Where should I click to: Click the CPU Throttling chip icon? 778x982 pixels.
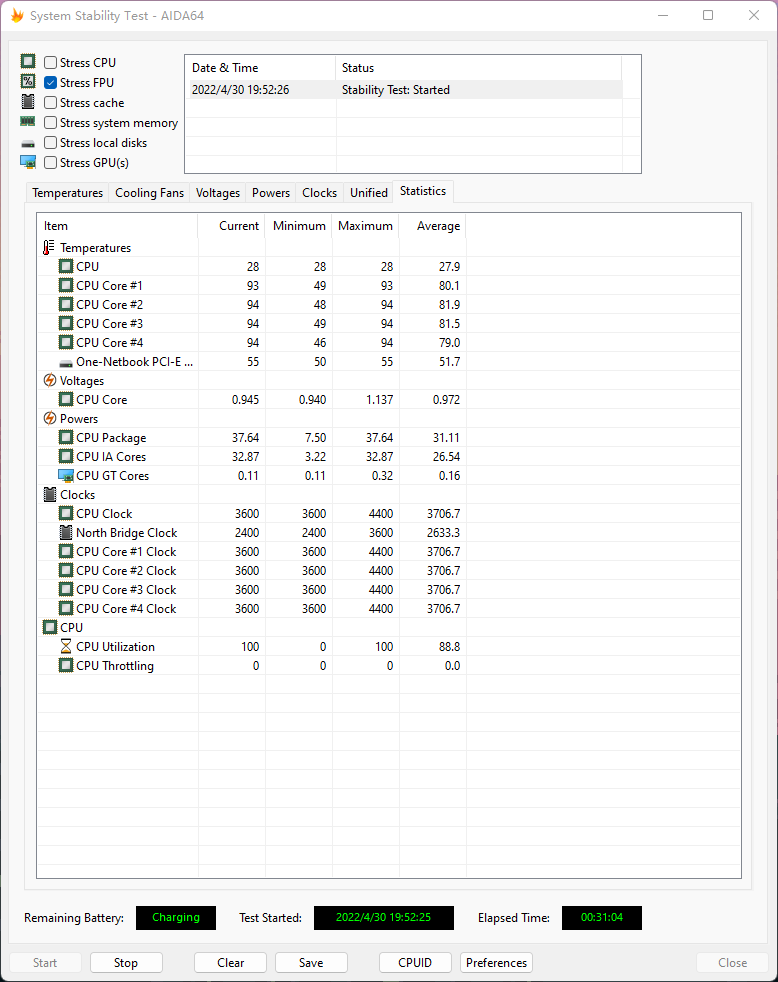tap(66, 665)
